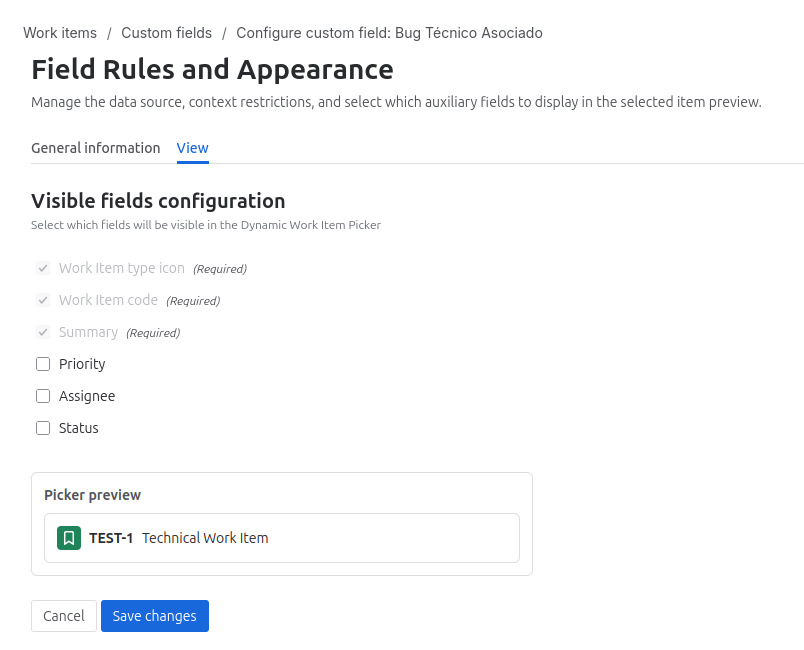Image resolution: width=804 pixels, height=650 pixels.
Task: Switch to the General information tab
Action: 96,148
